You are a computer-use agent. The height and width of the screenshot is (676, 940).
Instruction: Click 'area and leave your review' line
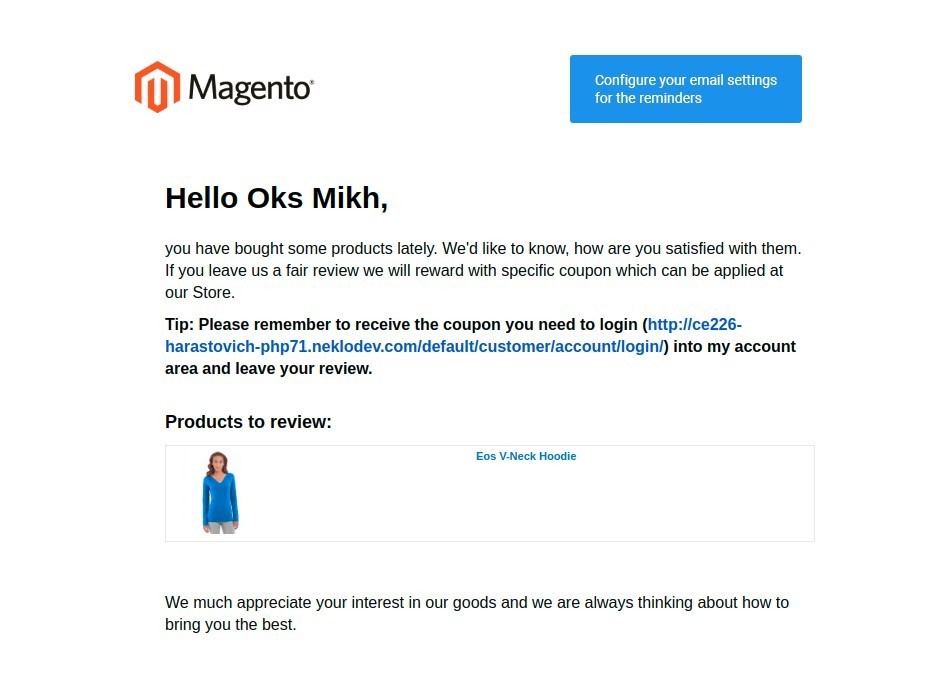pyautogui.click(x=269, y=369)
